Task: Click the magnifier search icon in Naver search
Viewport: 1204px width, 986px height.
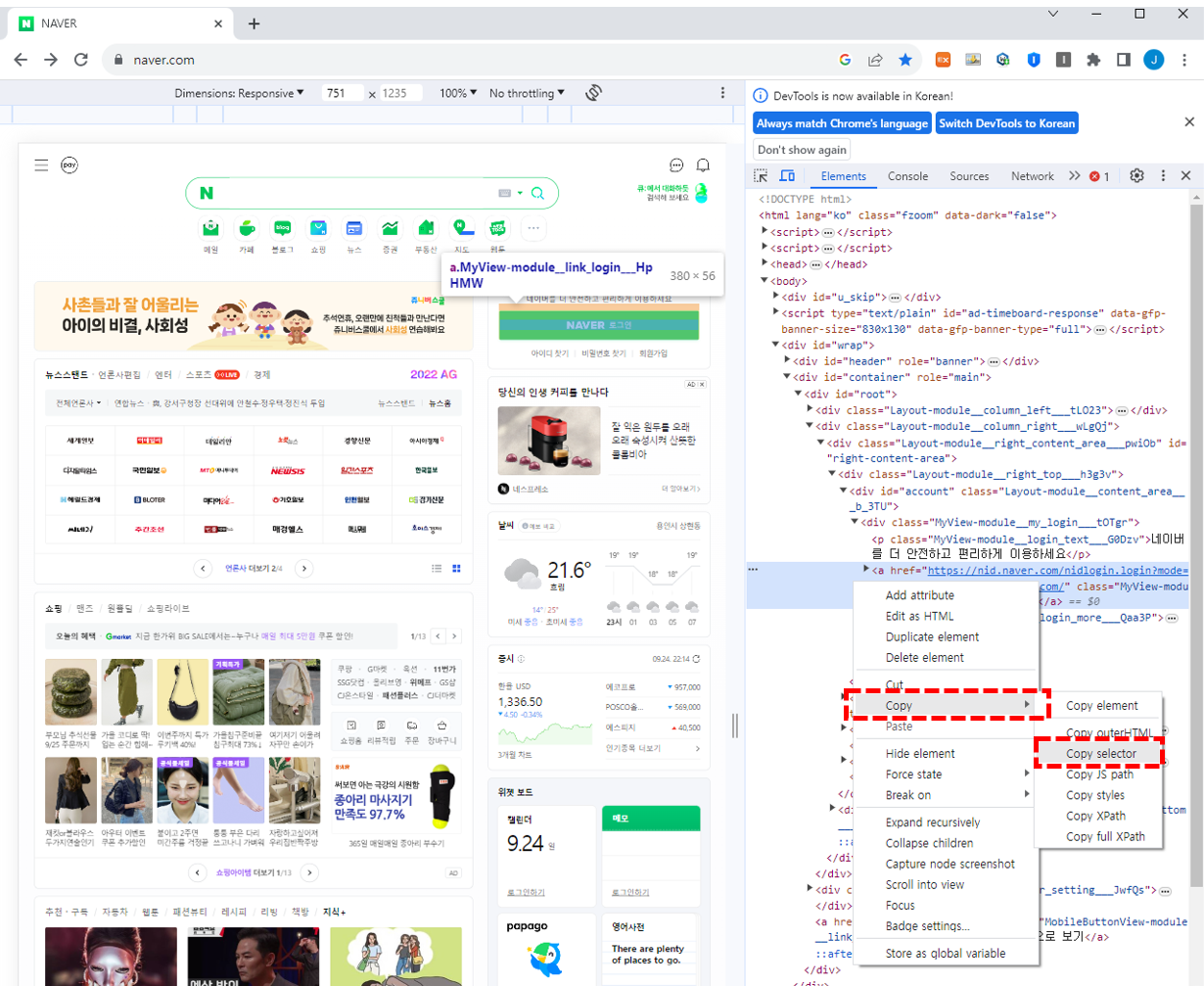Action: point(537,193)
